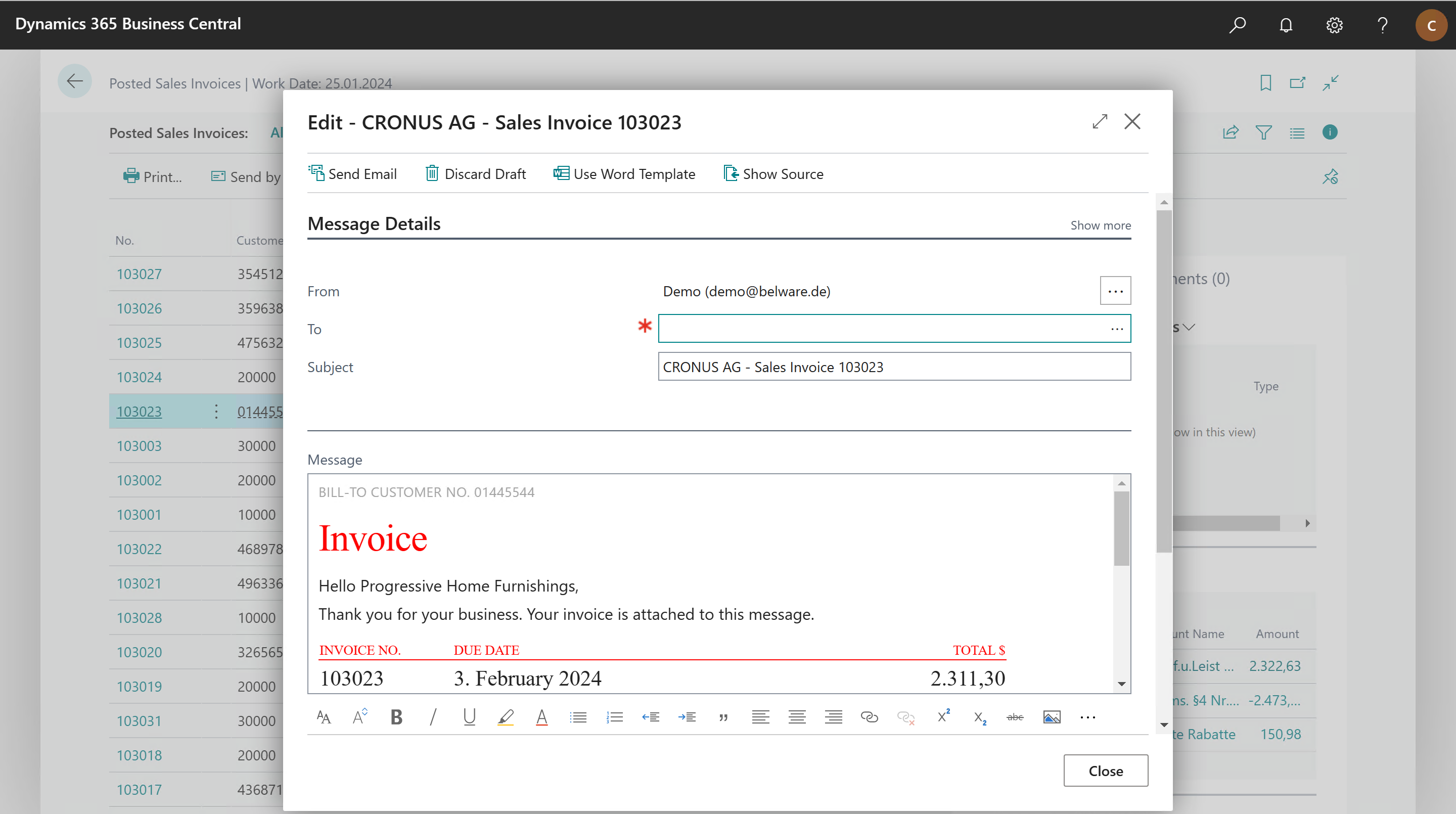The height and width of the screenshot is (814, 1456).
Task: Open invoice 103024 link
Action: coord(139,377)
